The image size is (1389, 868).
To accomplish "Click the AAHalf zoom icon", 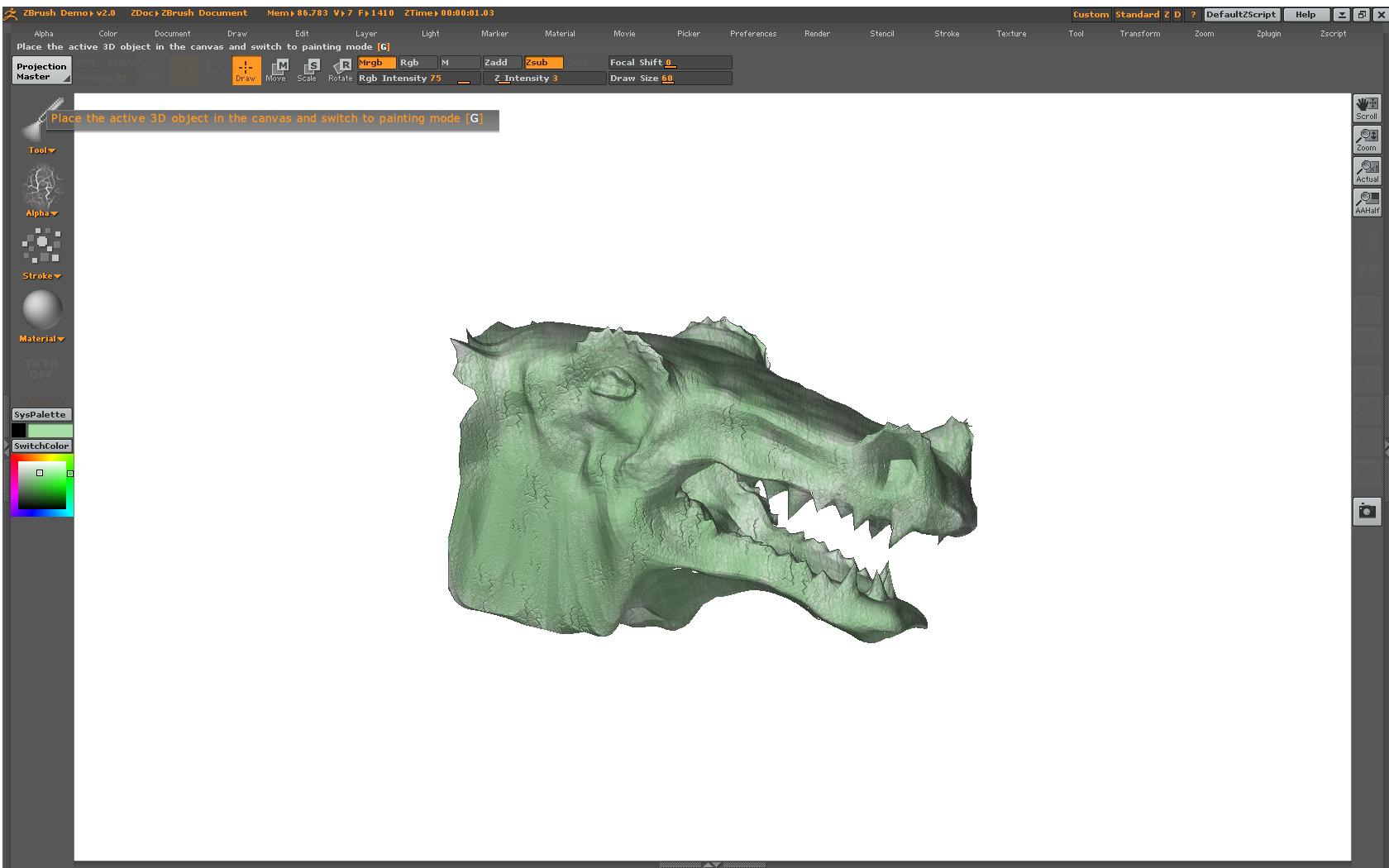I will pos(1367,203).
